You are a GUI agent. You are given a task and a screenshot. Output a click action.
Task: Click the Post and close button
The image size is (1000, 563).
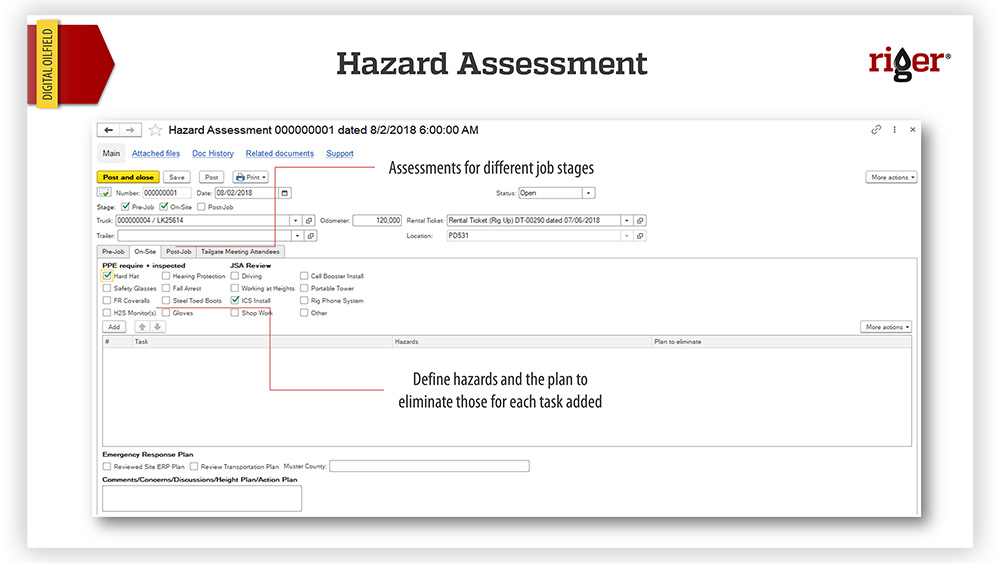point(126,177)
